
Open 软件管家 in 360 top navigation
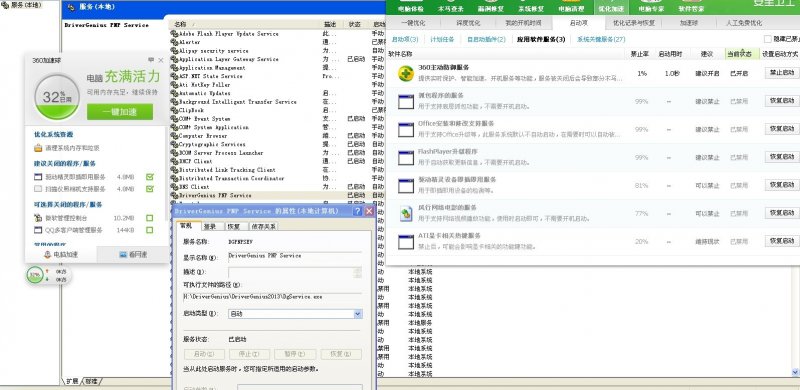click(691, 7)
